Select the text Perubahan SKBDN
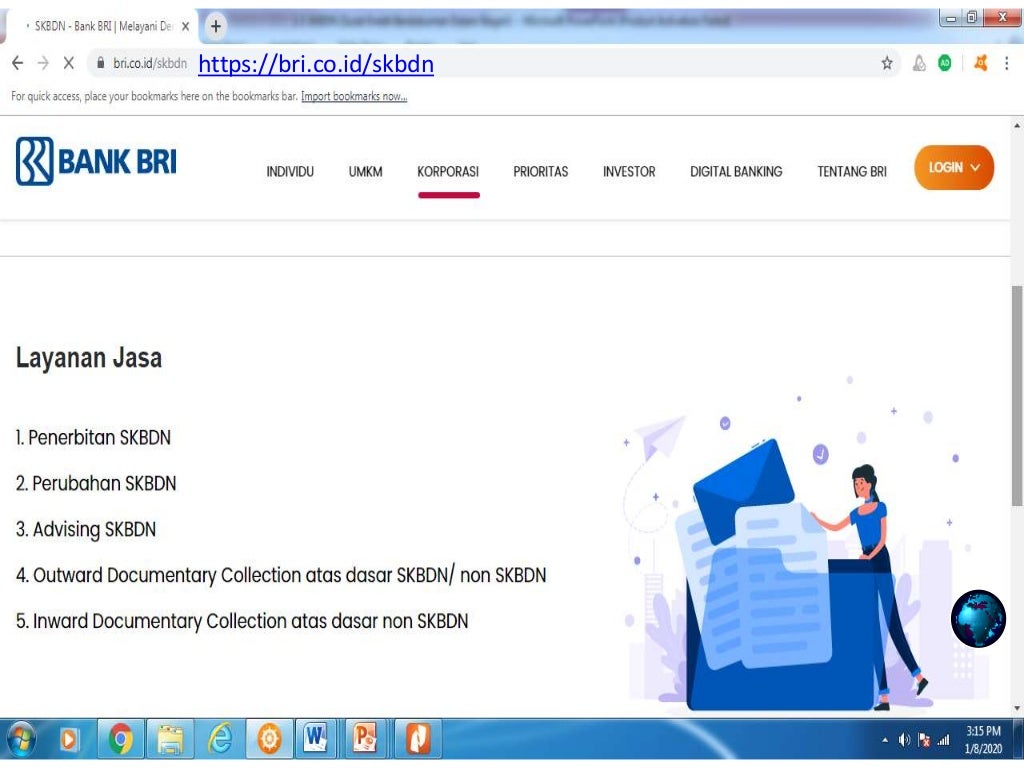1024x768 pixels. (104, 483)
